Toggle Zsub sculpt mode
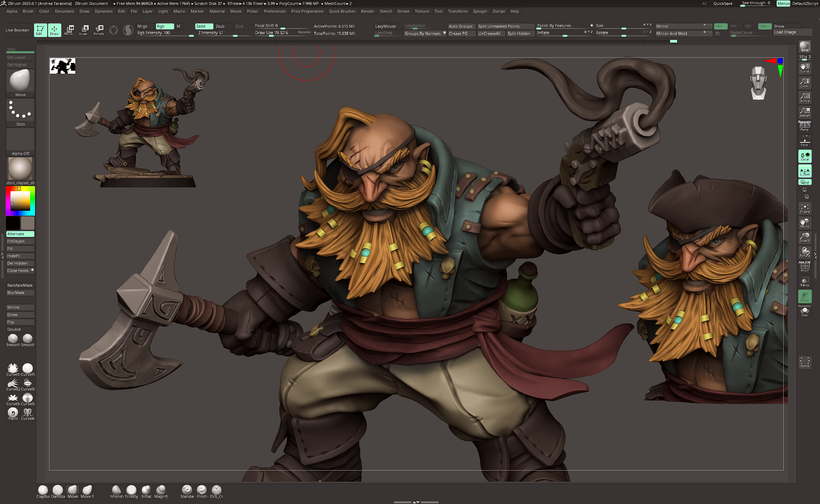This screenshot has width=820, height=504. 222,26
